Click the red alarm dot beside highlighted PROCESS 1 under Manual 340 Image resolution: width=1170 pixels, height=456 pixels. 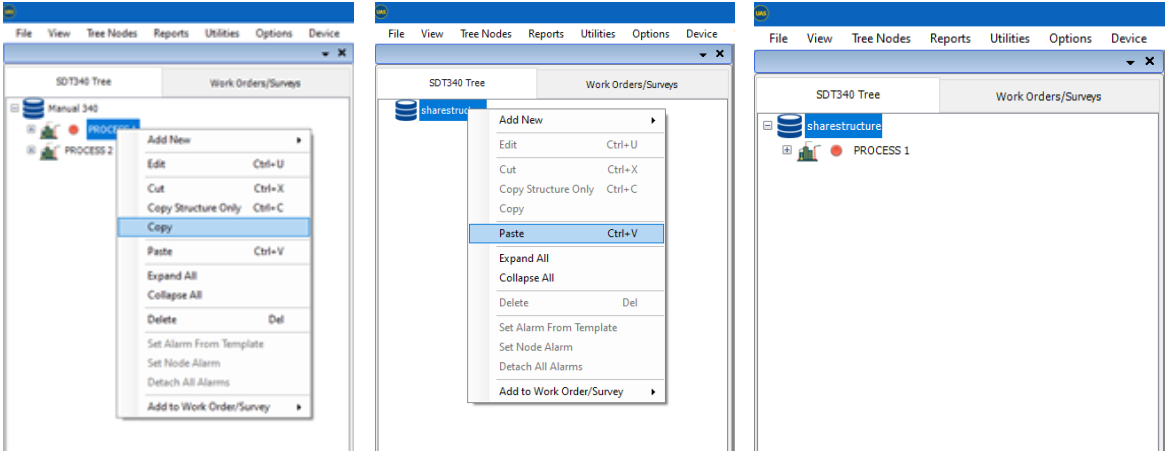(x=73, y=130)
